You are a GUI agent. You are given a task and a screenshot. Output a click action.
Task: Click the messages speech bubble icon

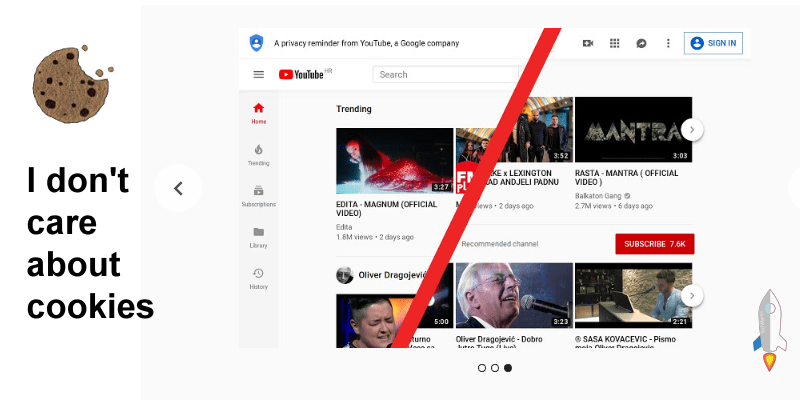pyautogui.click(x=641, y=43)
